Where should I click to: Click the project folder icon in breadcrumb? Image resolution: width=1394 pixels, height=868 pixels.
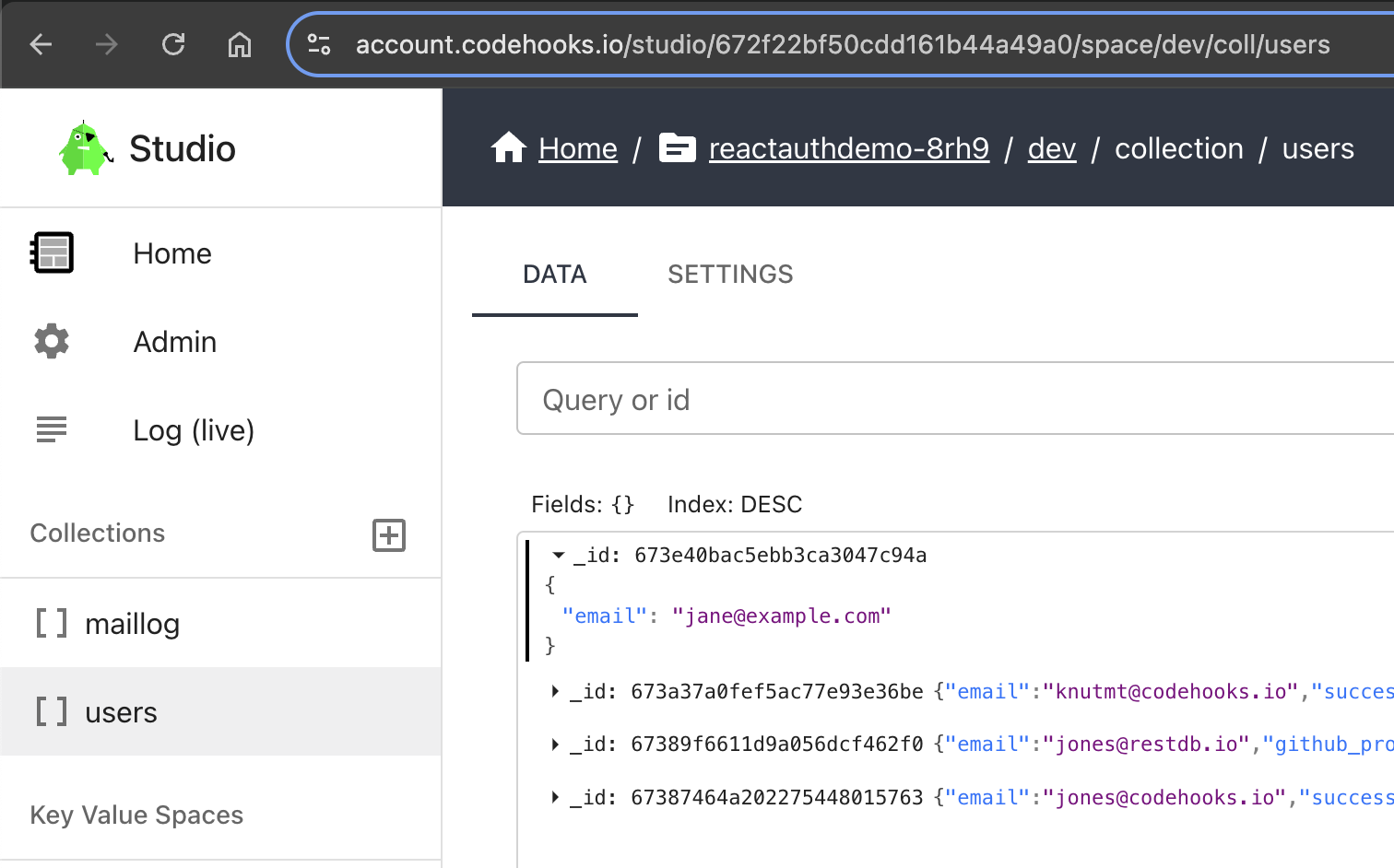(x=677, y=147)
